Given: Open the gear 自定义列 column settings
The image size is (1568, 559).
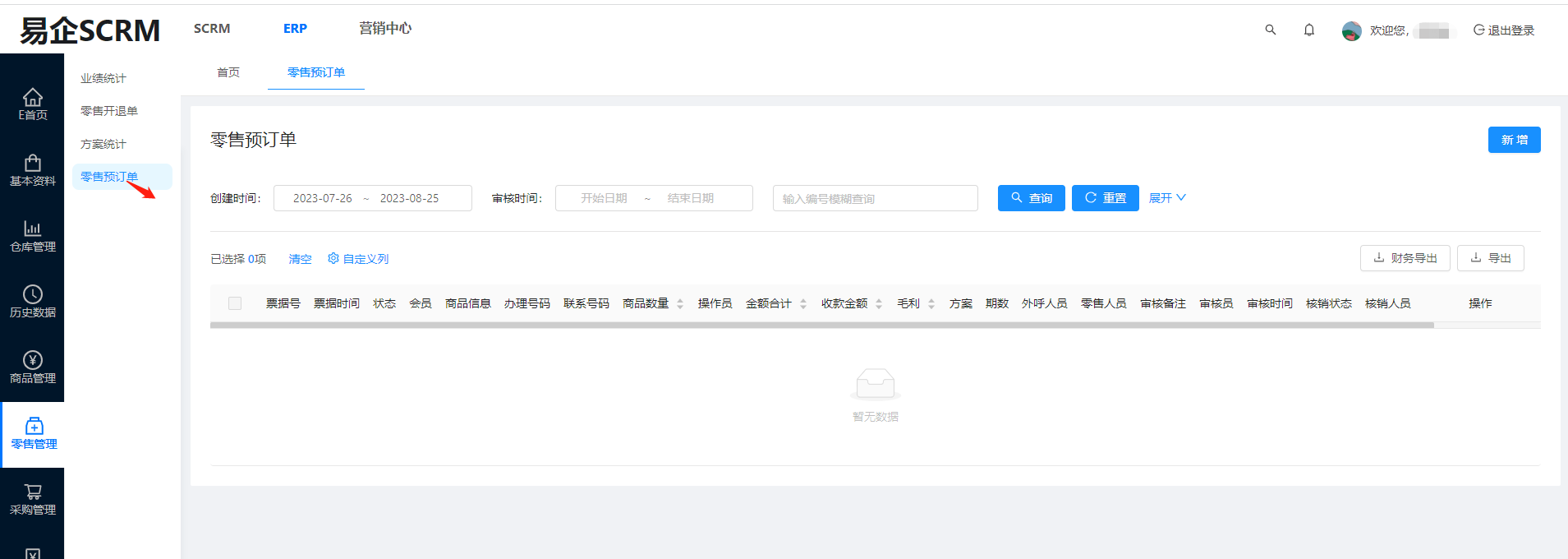Looking at the screenshot, I should [x=358, y=259].
